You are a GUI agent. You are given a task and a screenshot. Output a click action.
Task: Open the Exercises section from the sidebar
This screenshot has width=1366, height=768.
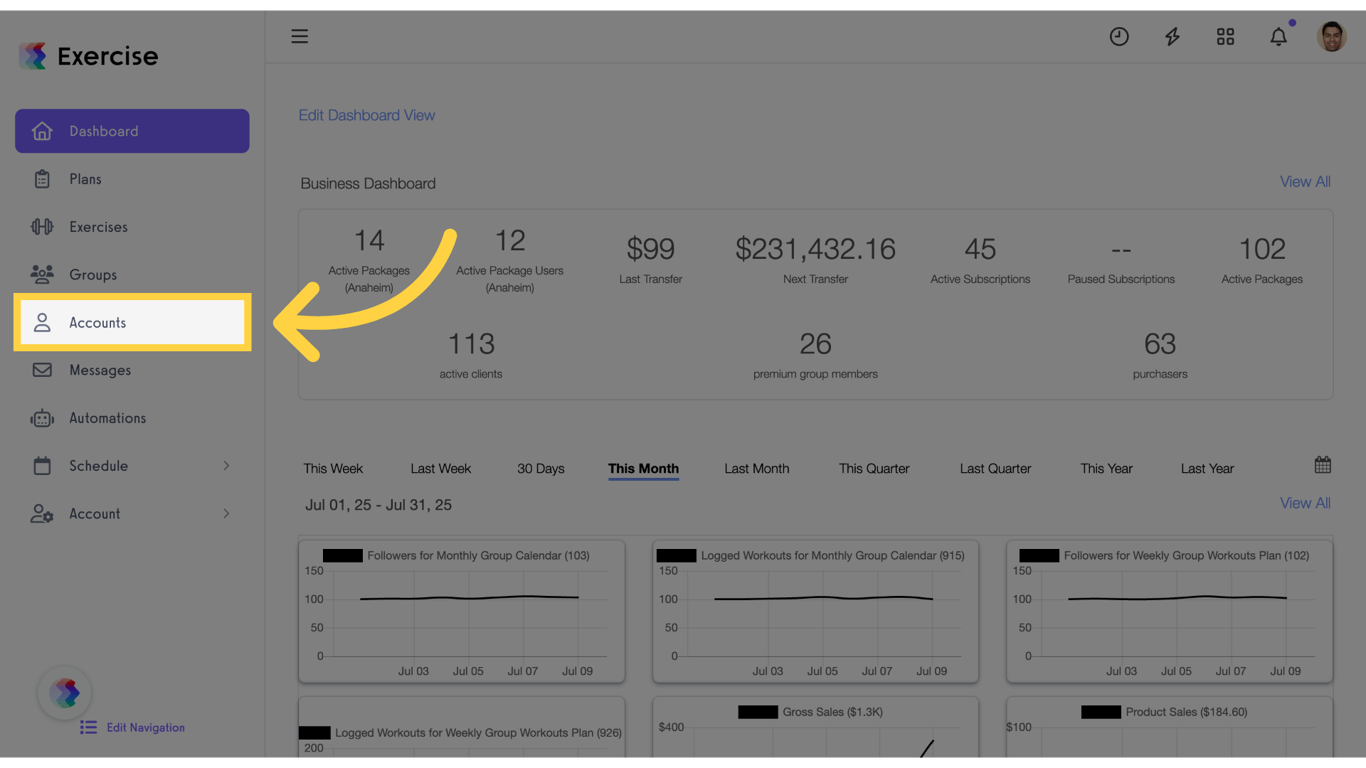pos(100,227)
